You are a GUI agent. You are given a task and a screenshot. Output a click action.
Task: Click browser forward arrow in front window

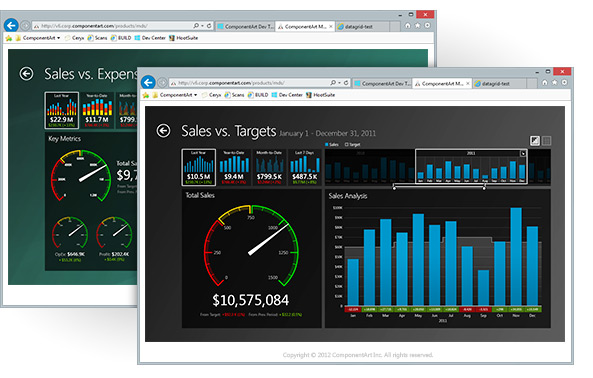pyautogui.click(x=162, y=82)
